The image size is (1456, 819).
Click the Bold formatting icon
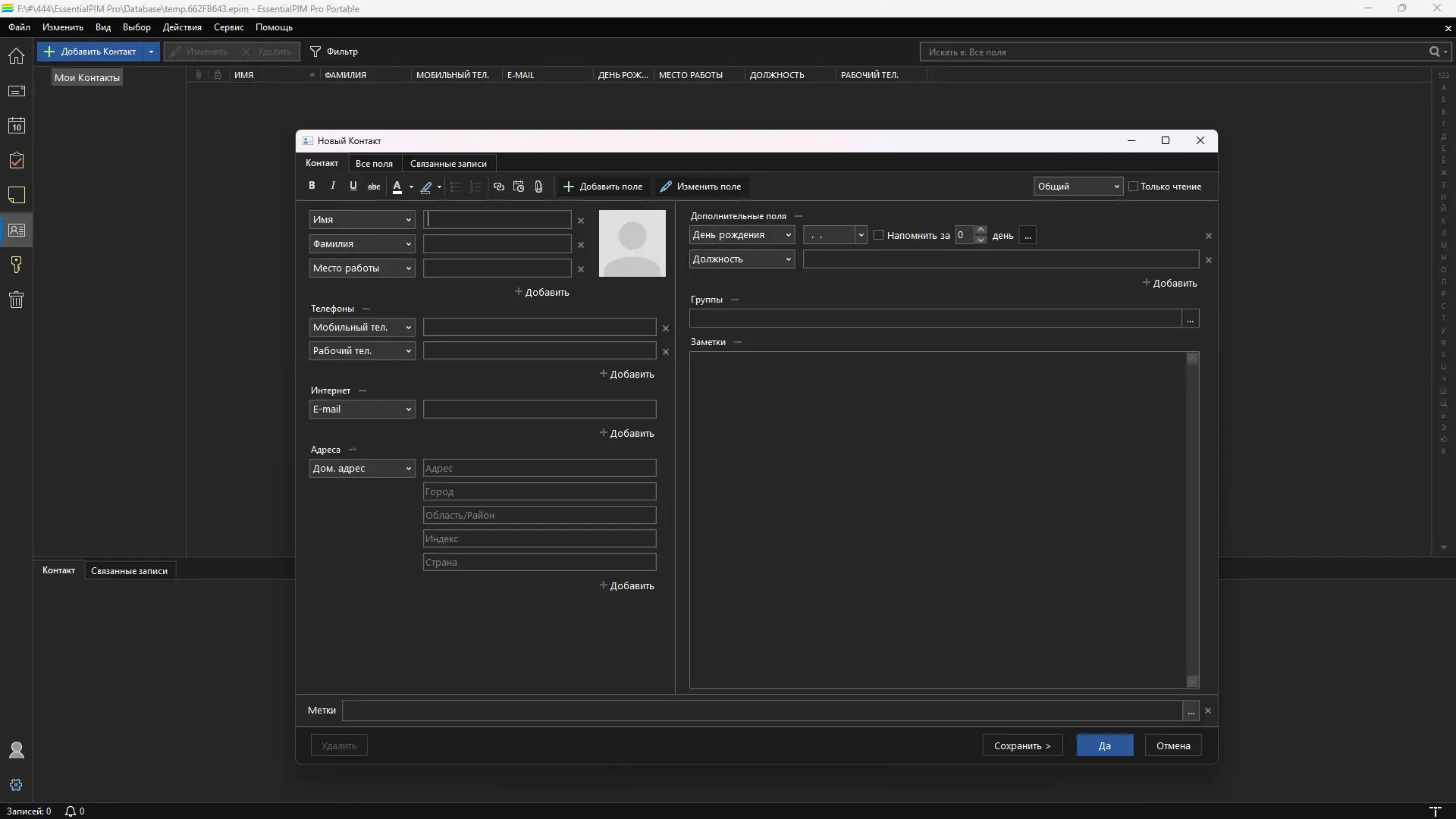(312, 186)
